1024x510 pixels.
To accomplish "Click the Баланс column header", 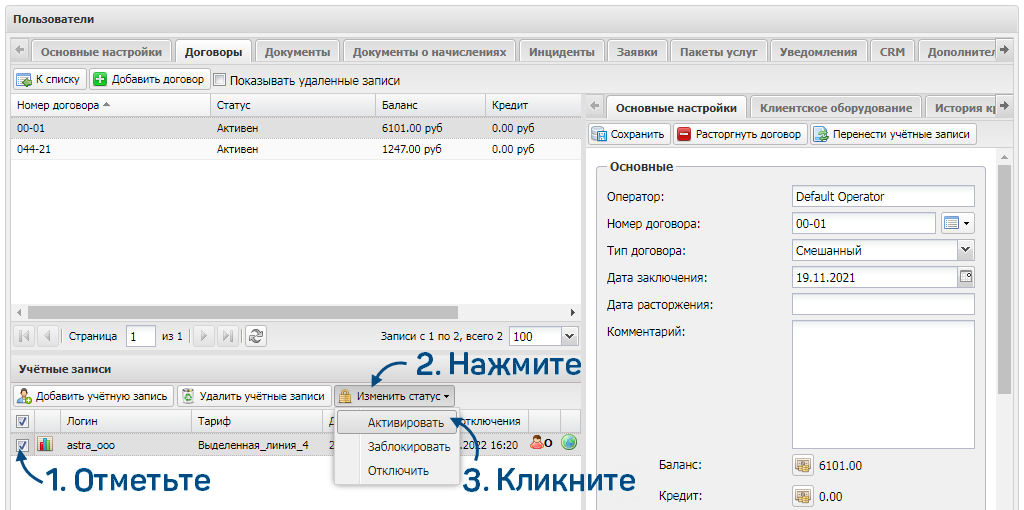I will (430, 104).
